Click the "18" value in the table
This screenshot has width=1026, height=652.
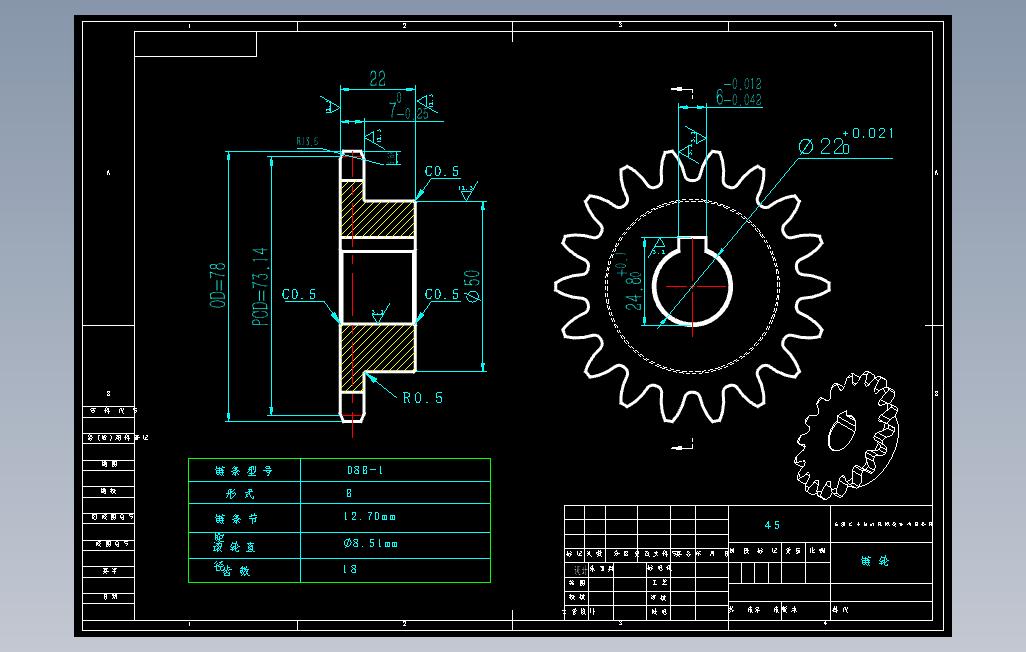pos(350,569)
